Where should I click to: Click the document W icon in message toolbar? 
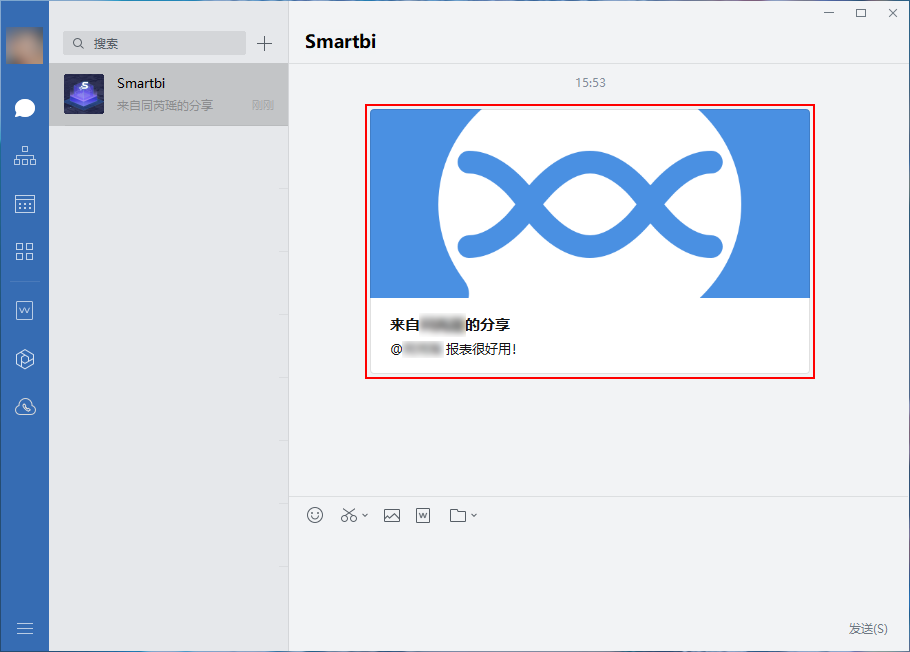423,515
